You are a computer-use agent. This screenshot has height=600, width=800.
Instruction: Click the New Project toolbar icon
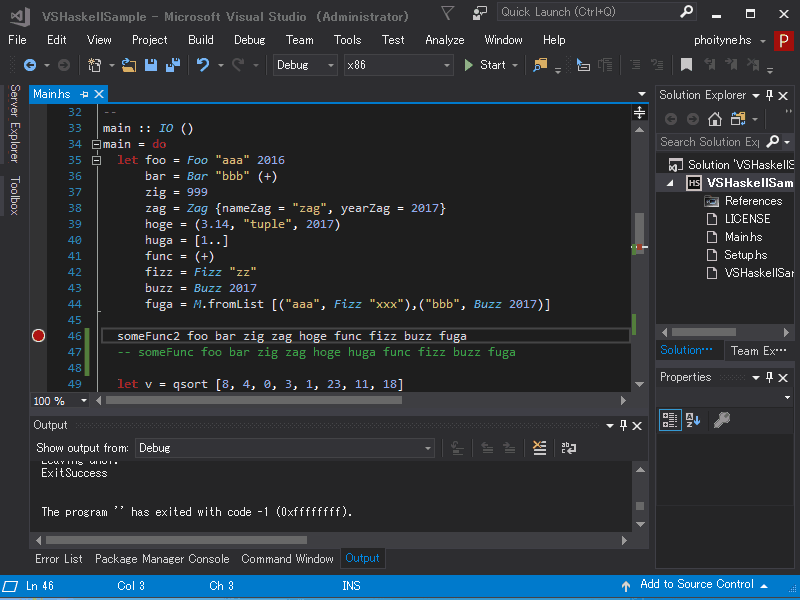pyautogui.click(x=94, y=65)
